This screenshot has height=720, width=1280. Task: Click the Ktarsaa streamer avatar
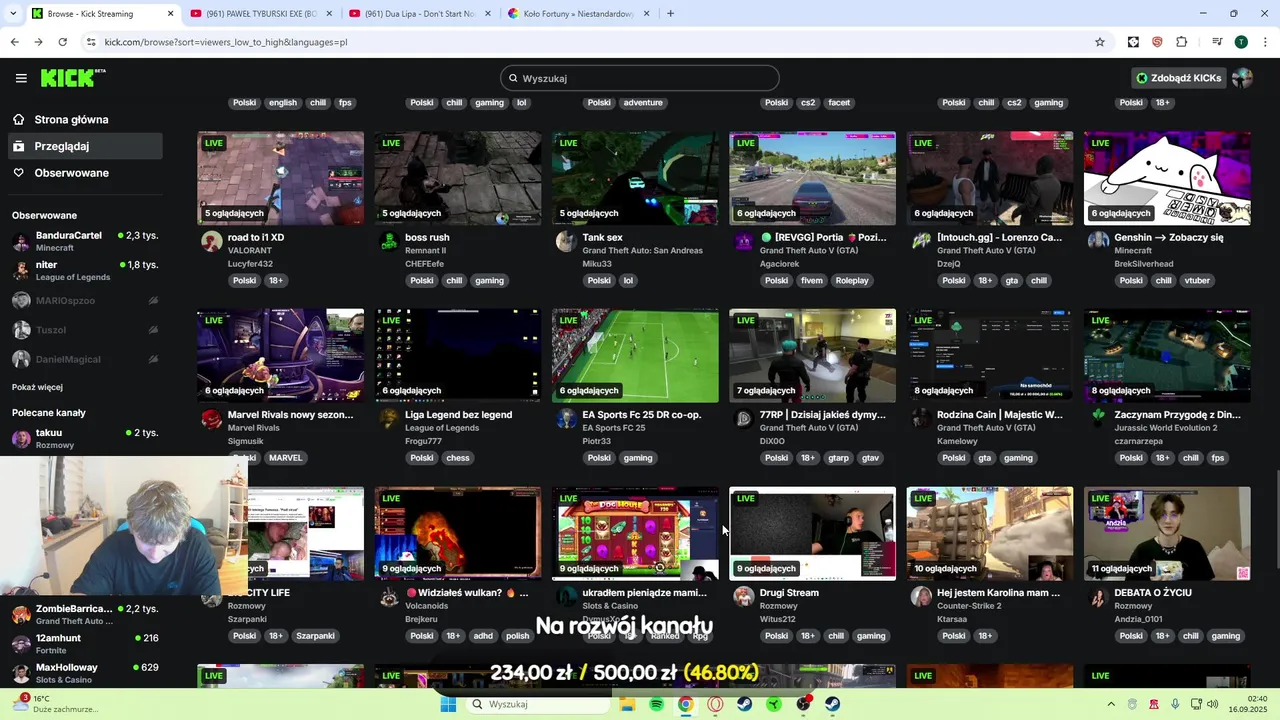pyautogui.click(x=921, y=597)
